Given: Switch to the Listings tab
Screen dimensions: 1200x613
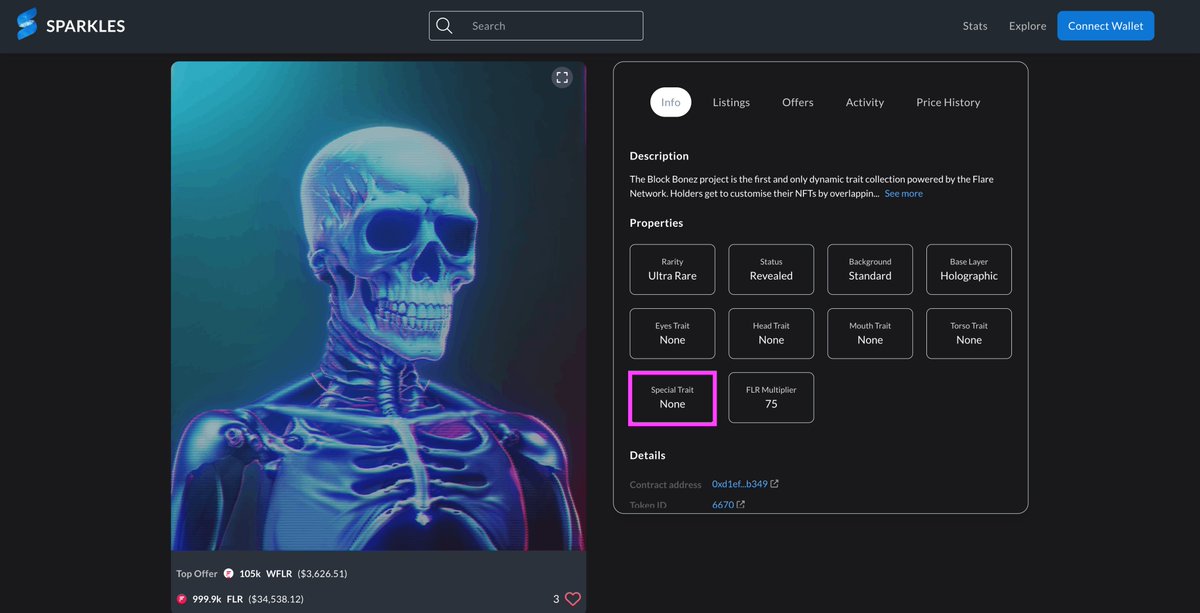Looking at the screenshot, I should point(731,102).
